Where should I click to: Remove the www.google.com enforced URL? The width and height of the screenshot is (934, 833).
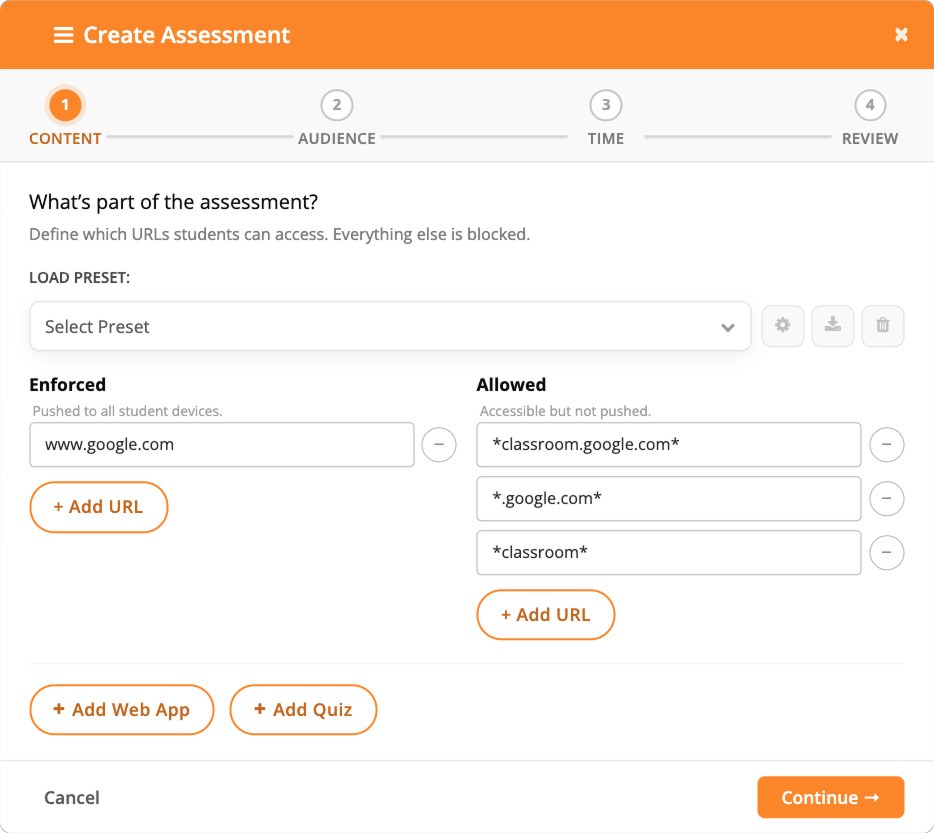click(439, 445)
